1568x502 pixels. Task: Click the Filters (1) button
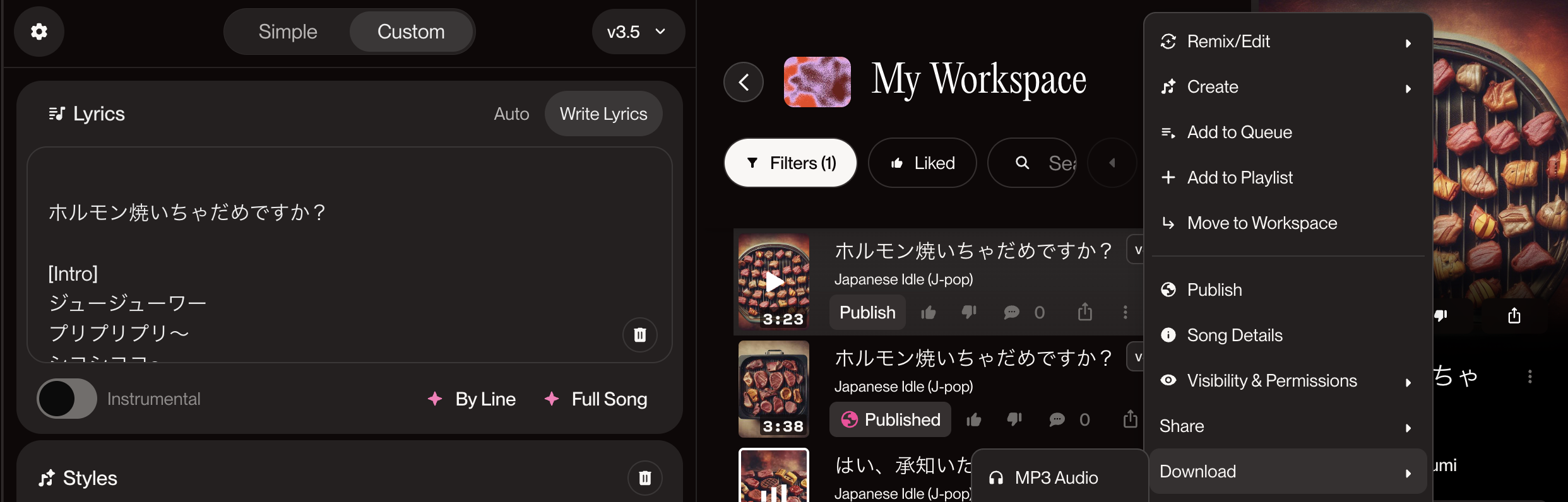(790, 163)
